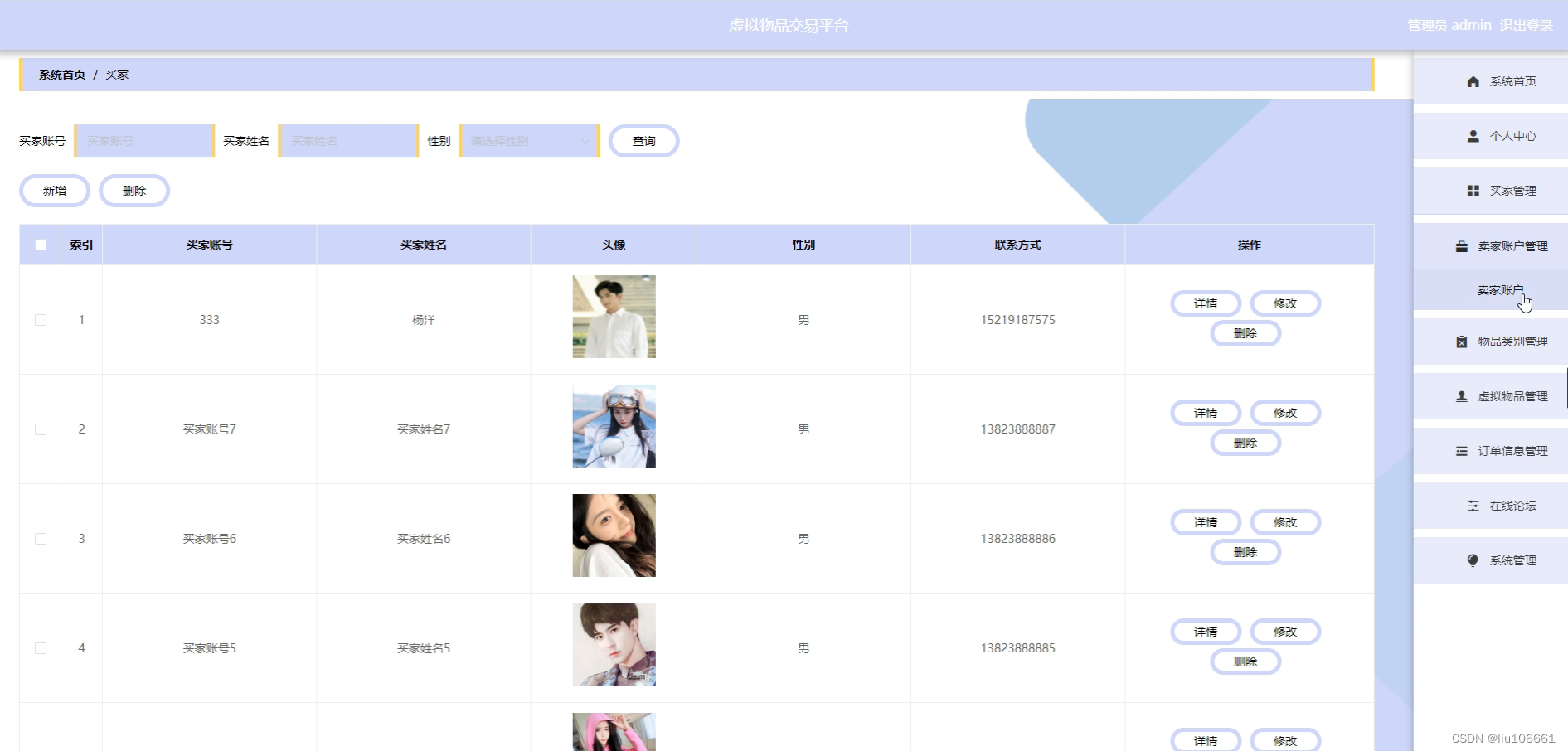Open the 个人中心 sidebar menu
The image size is (1568, 751).
(1490, 136)
